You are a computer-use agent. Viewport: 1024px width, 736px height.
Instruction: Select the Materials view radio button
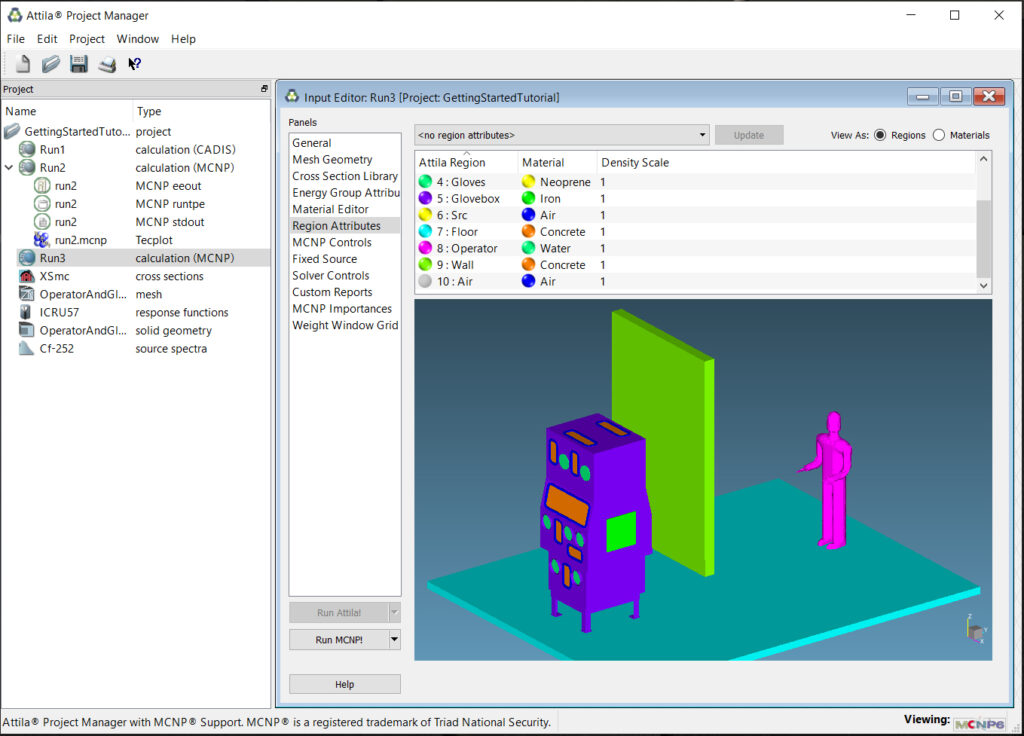[x=940, y=135]
